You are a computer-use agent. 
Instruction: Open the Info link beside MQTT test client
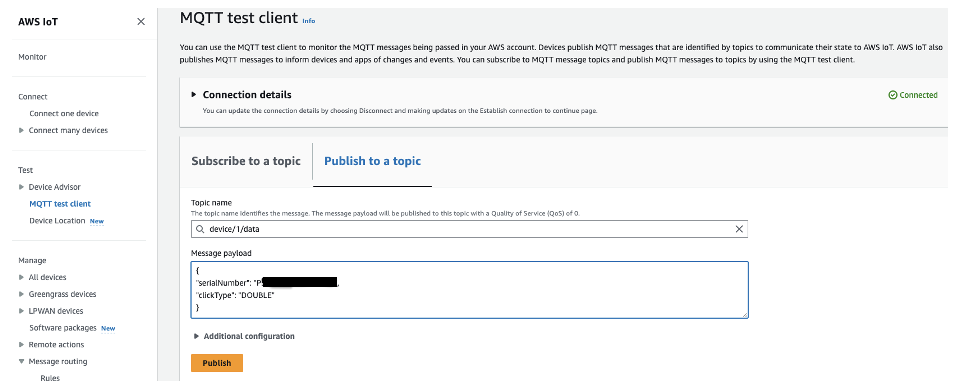click(309, 21)
